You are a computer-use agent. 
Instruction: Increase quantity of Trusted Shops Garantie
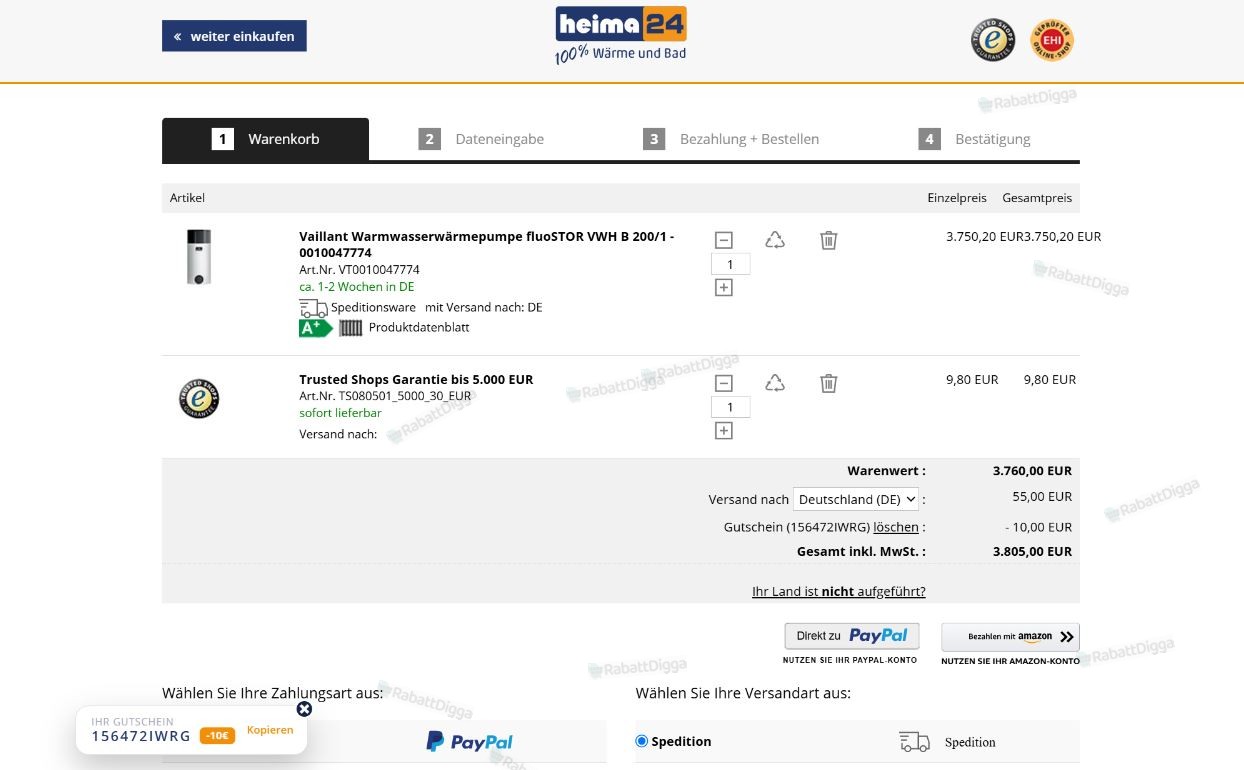pyautogui.click(x=724, y=431)
